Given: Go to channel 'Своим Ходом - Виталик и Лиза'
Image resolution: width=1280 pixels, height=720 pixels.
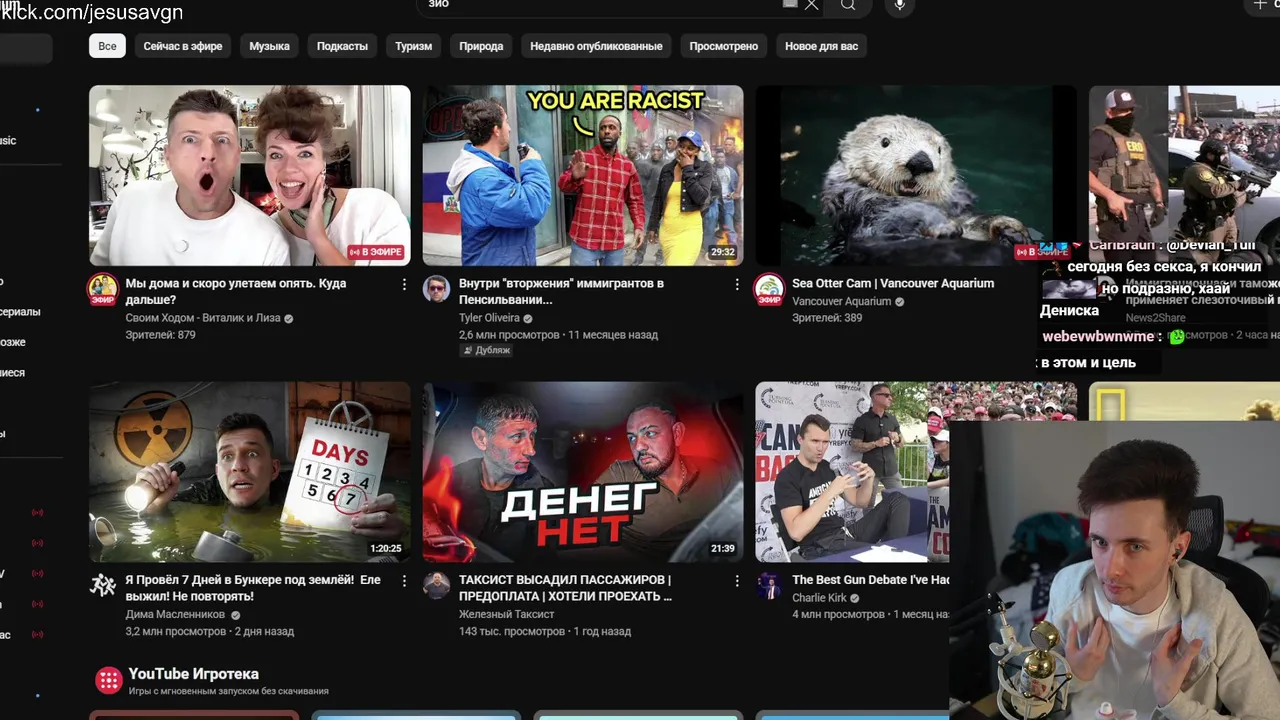Looking at the screenshot, I should coord(203,318).
